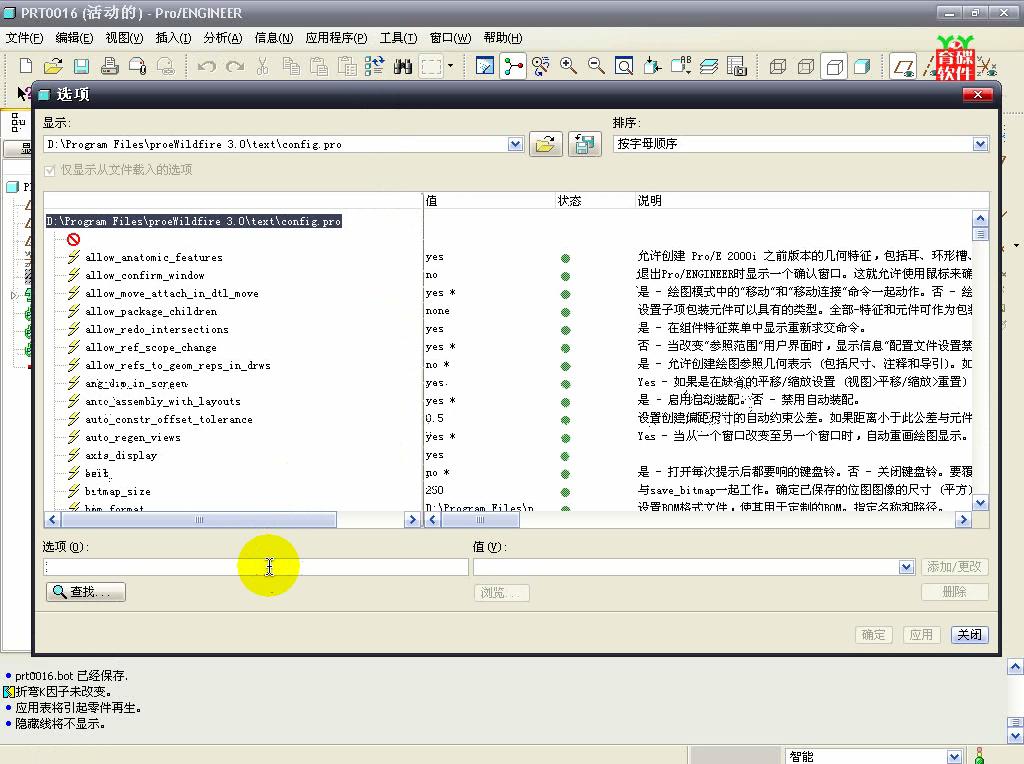
Task: Click the Open file folder toolbar icon
Action: click(x=54, y=66)
